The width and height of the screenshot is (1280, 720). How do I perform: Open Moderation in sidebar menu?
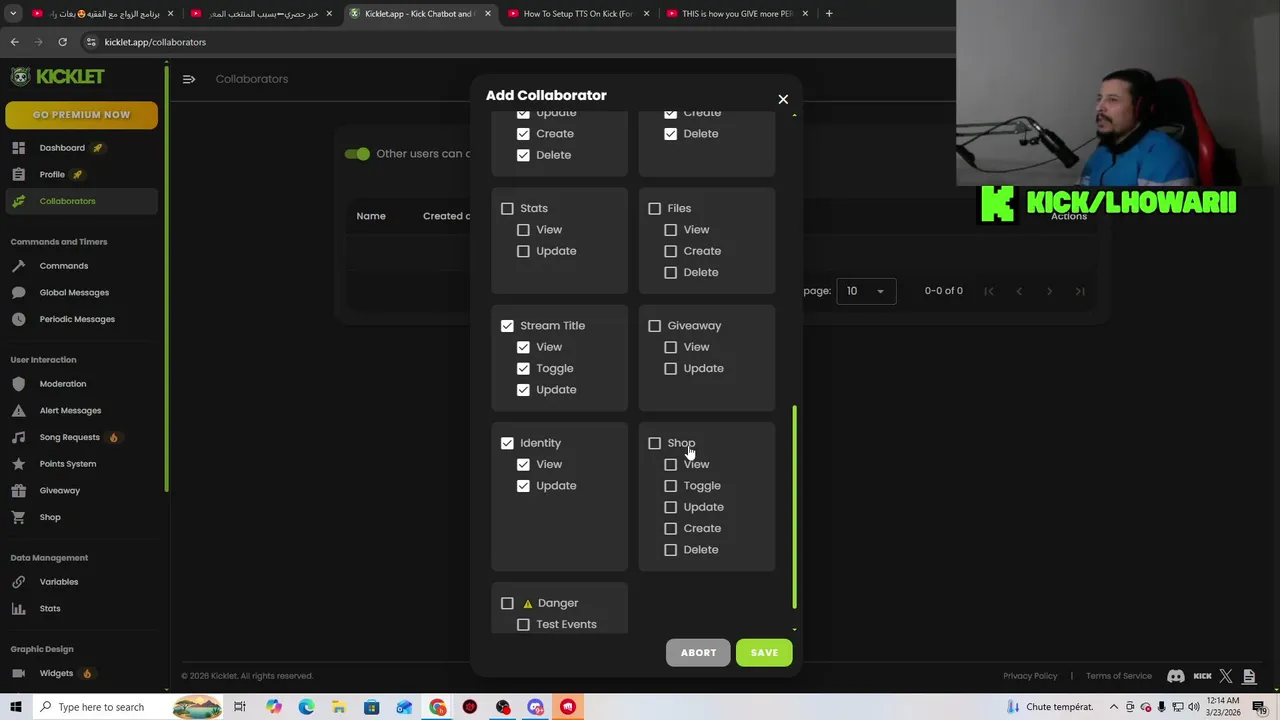click(x=63, y=384)
